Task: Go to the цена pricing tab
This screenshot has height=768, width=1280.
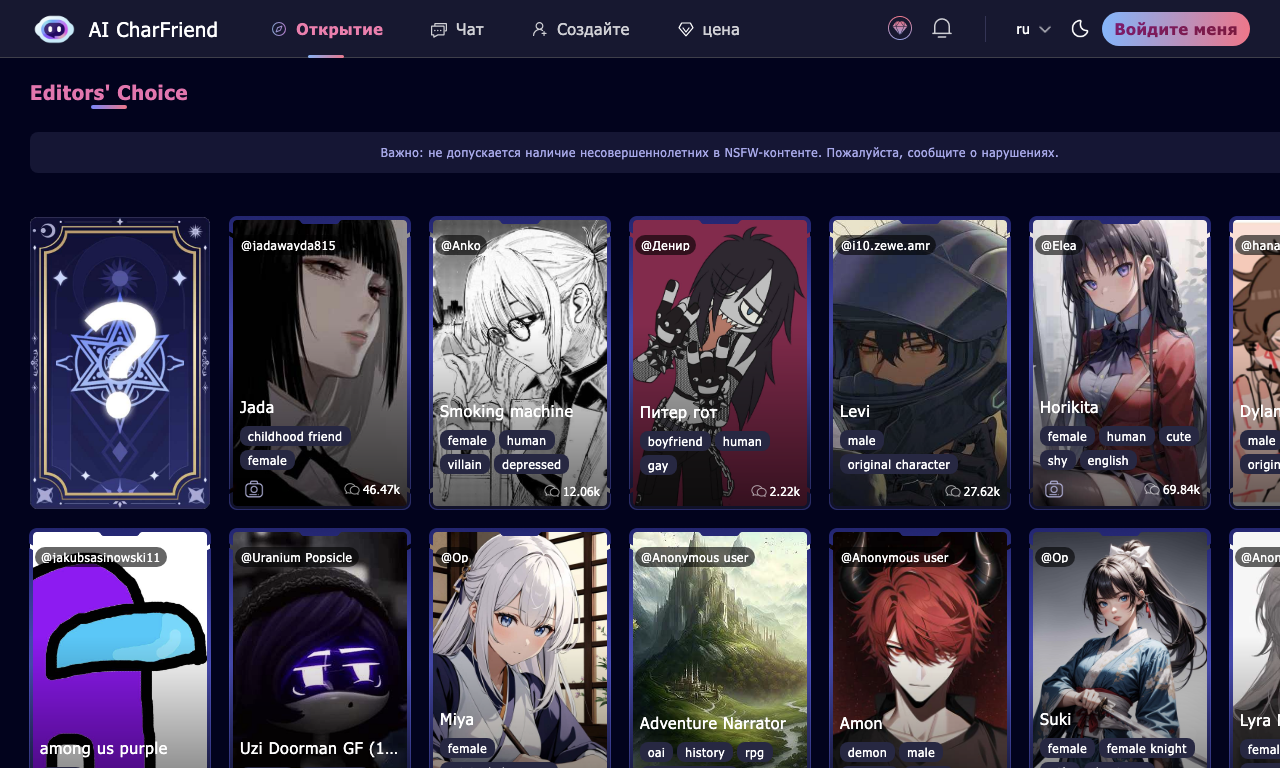Action: tap(709, 29)
